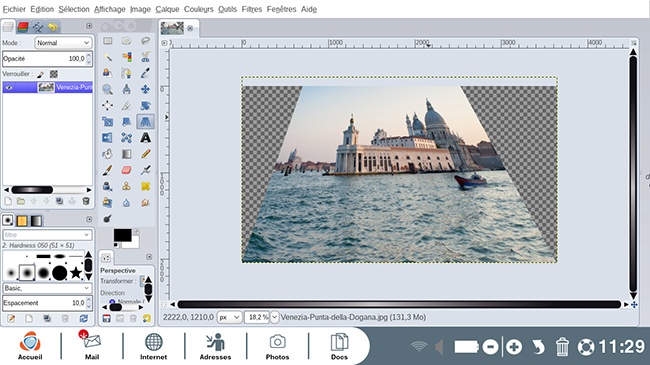This screenshot has width=650, height=365.
Task: Select the Paintbrush tool
Action: (x=108, y=170)
